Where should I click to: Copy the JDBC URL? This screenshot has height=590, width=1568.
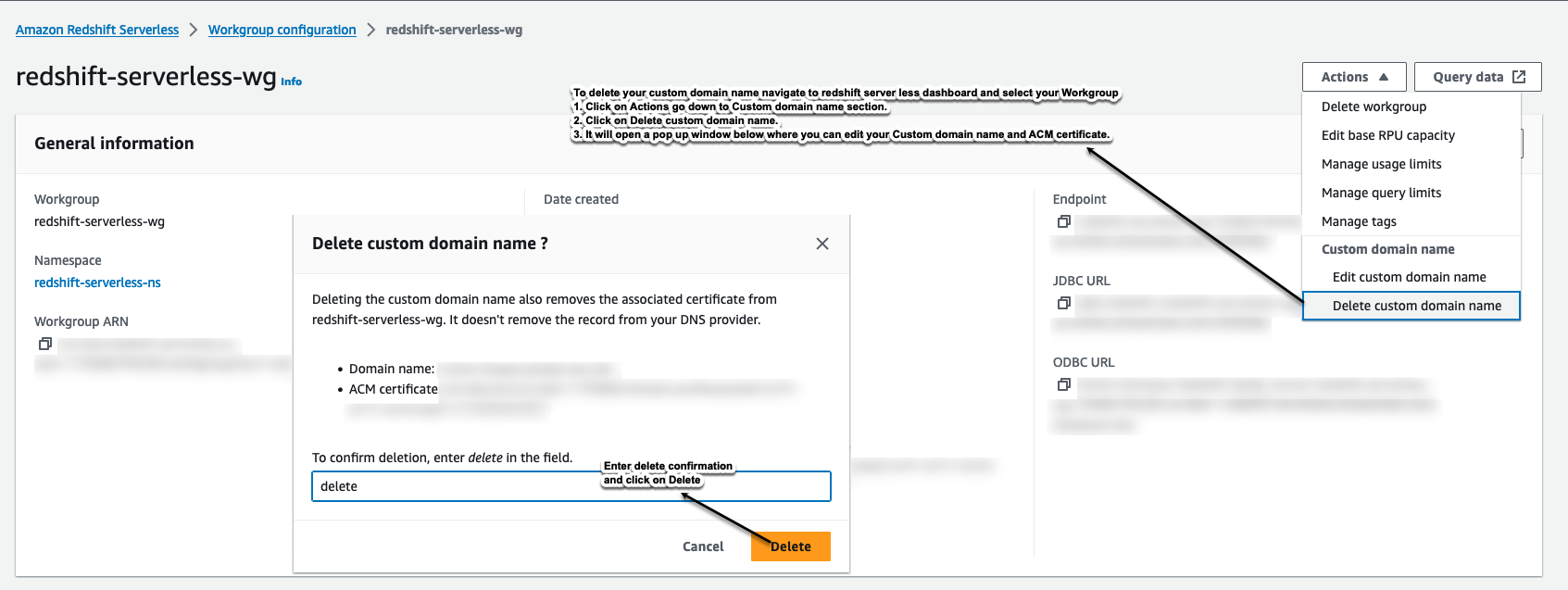click(x=1063, y=303)
